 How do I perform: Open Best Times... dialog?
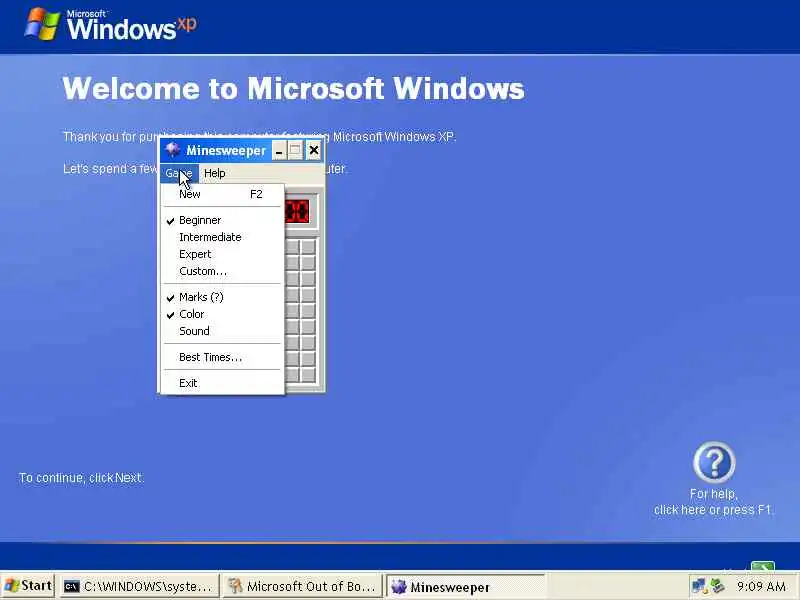click(x=222, y=357)
